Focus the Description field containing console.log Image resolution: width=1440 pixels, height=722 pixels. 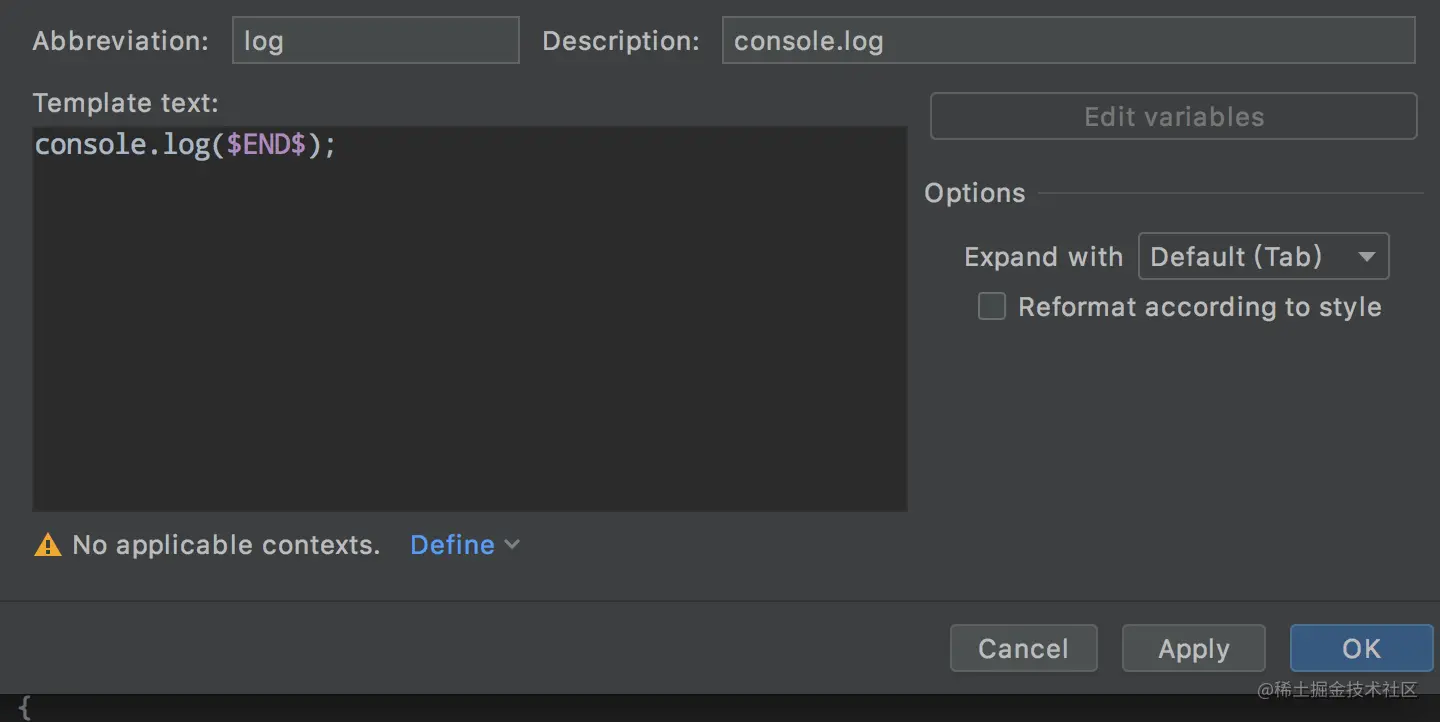(1067, 41)
